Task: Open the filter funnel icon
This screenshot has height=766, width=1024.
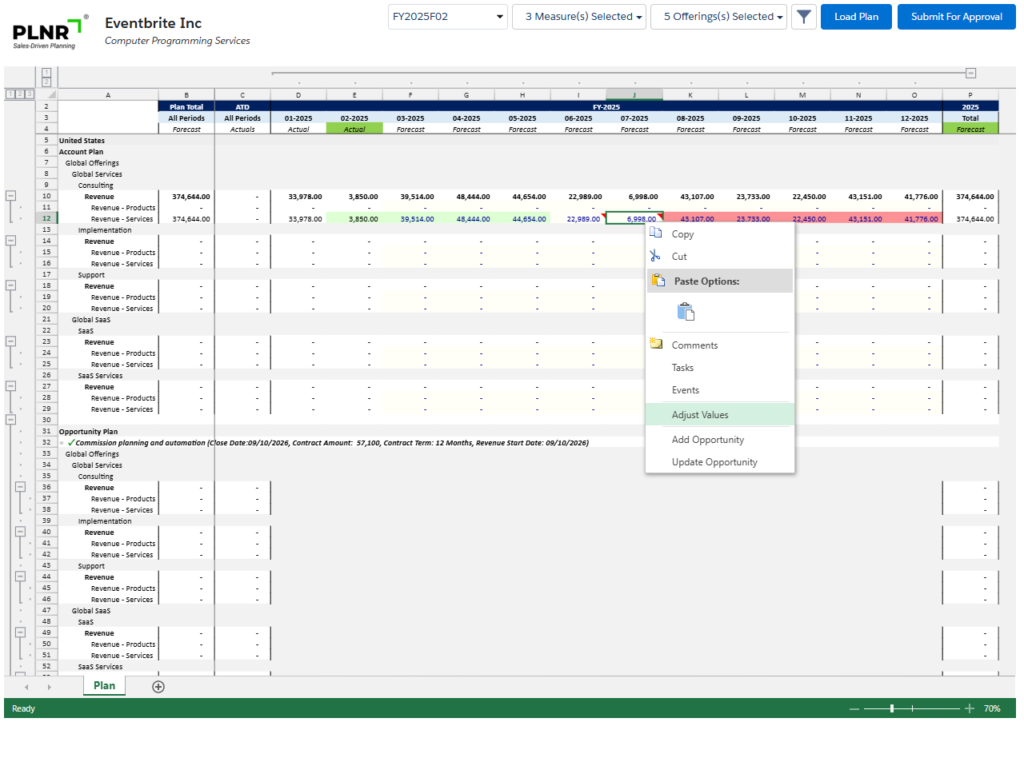Action: (x=803, y=17)
